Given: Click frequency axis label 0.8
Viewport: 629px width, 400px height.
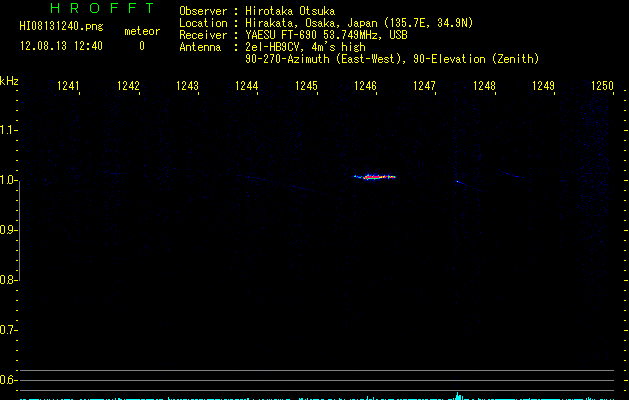Looking at the screenshot, I should click(x=8, y=280).
